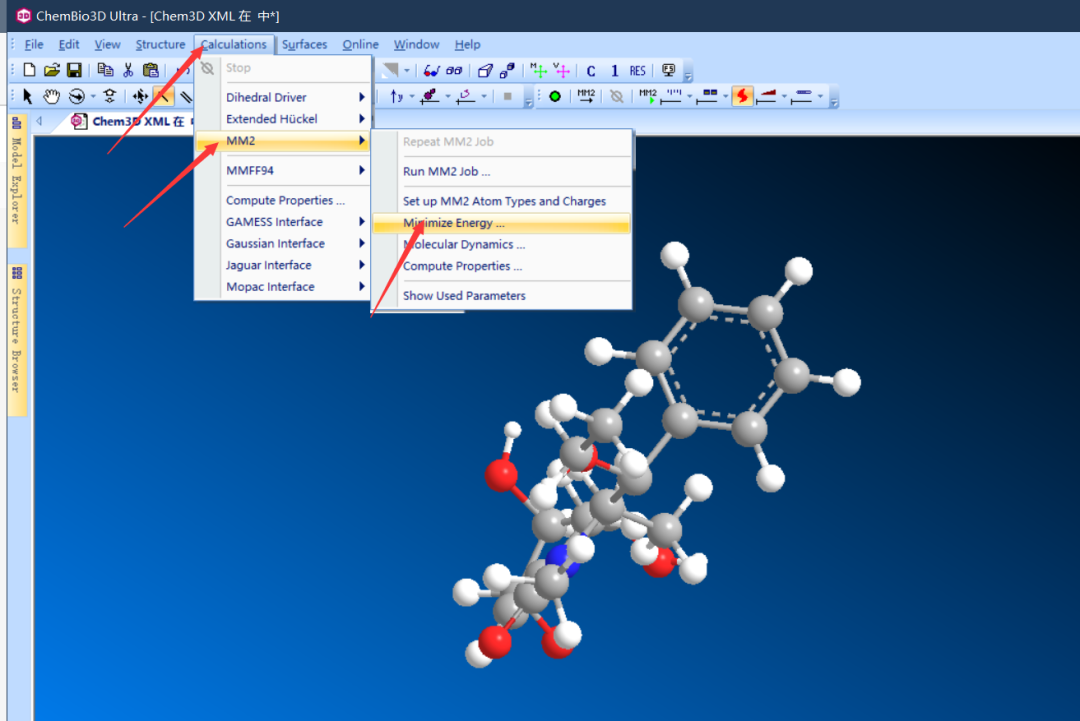
Task: Toggle depth fading cubes button
Action: (x=508, y=70)
